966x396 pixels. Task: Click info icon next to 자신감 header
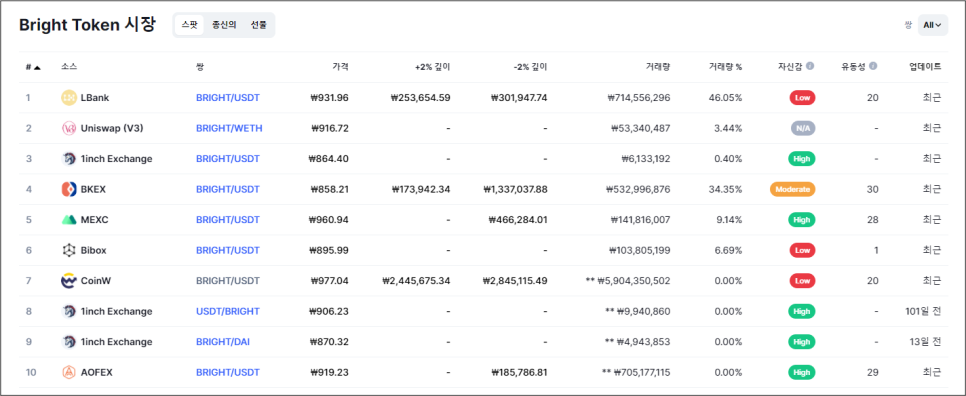[x=810, y=66]
